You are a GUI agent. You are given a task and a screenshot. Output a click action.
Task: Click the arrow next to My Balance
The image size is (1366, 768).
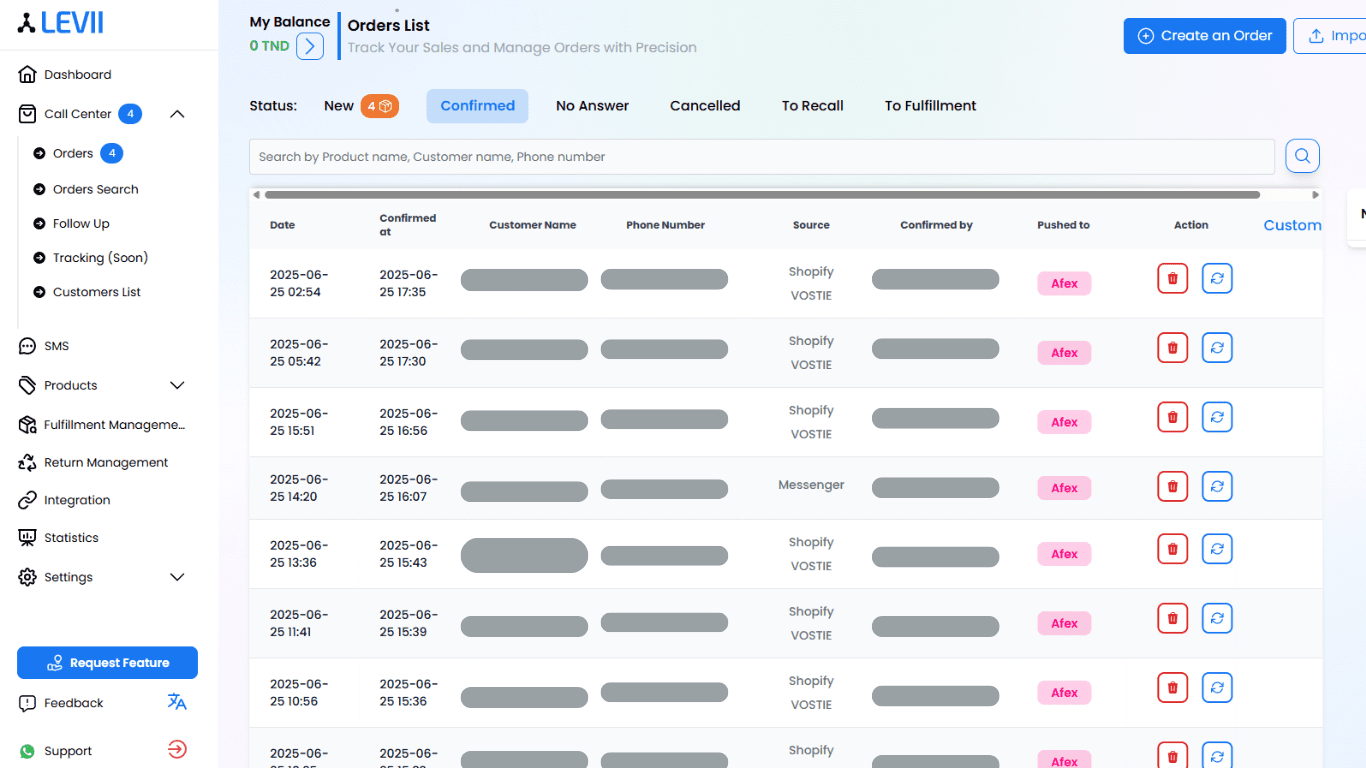tap(309, 45)
